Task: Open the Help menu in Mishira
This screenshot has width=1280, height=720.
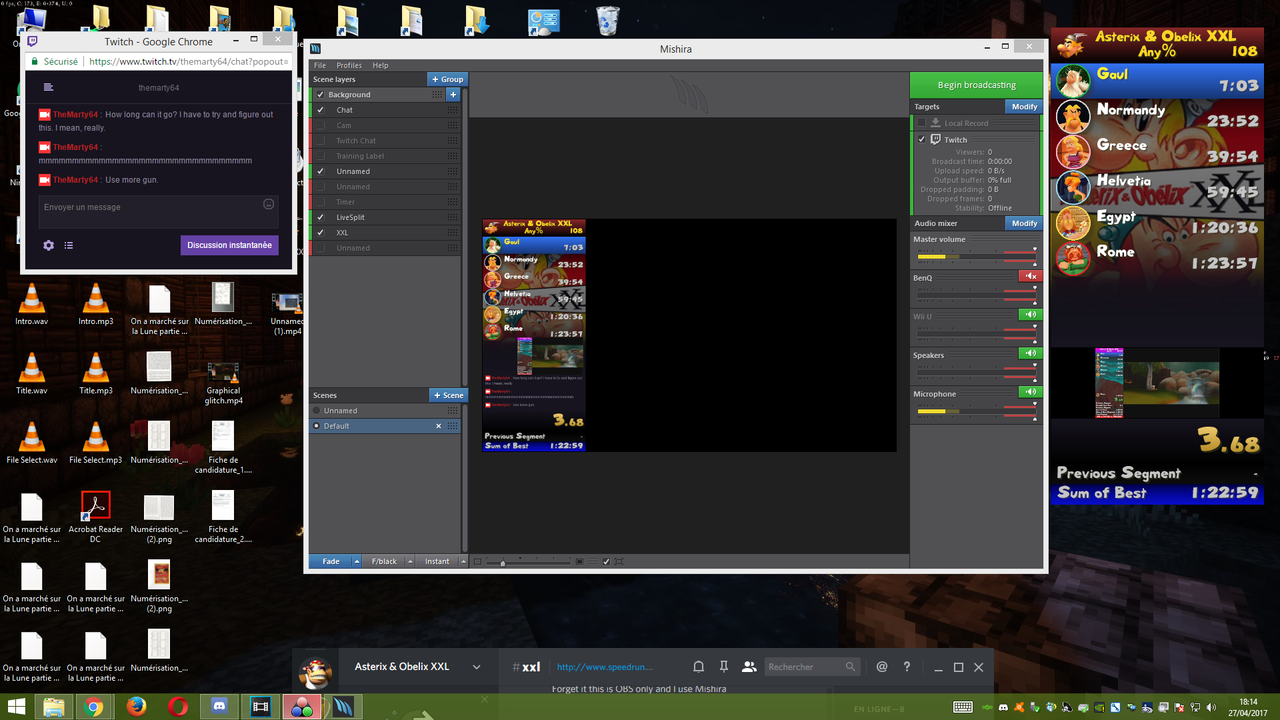Action: coord(380,65)
